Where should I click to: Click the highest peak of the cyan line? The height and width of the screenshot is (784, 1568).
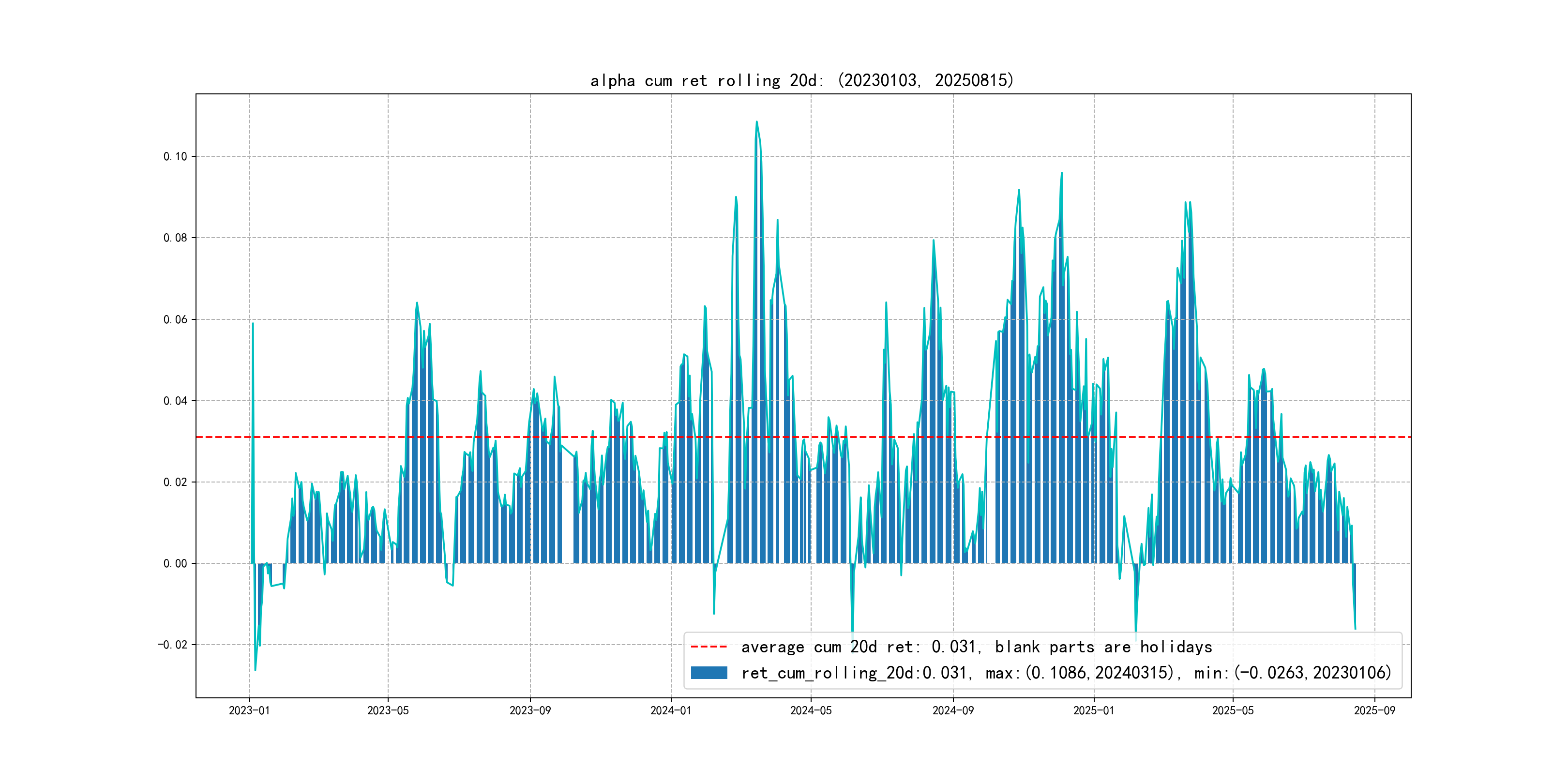tap(756, 122)
